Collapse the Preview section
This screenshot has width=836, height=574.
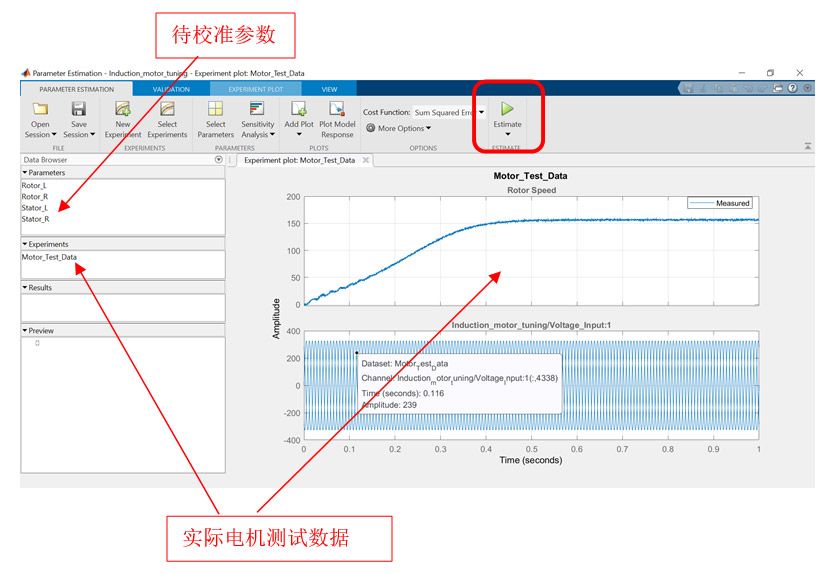click(25, 330)
